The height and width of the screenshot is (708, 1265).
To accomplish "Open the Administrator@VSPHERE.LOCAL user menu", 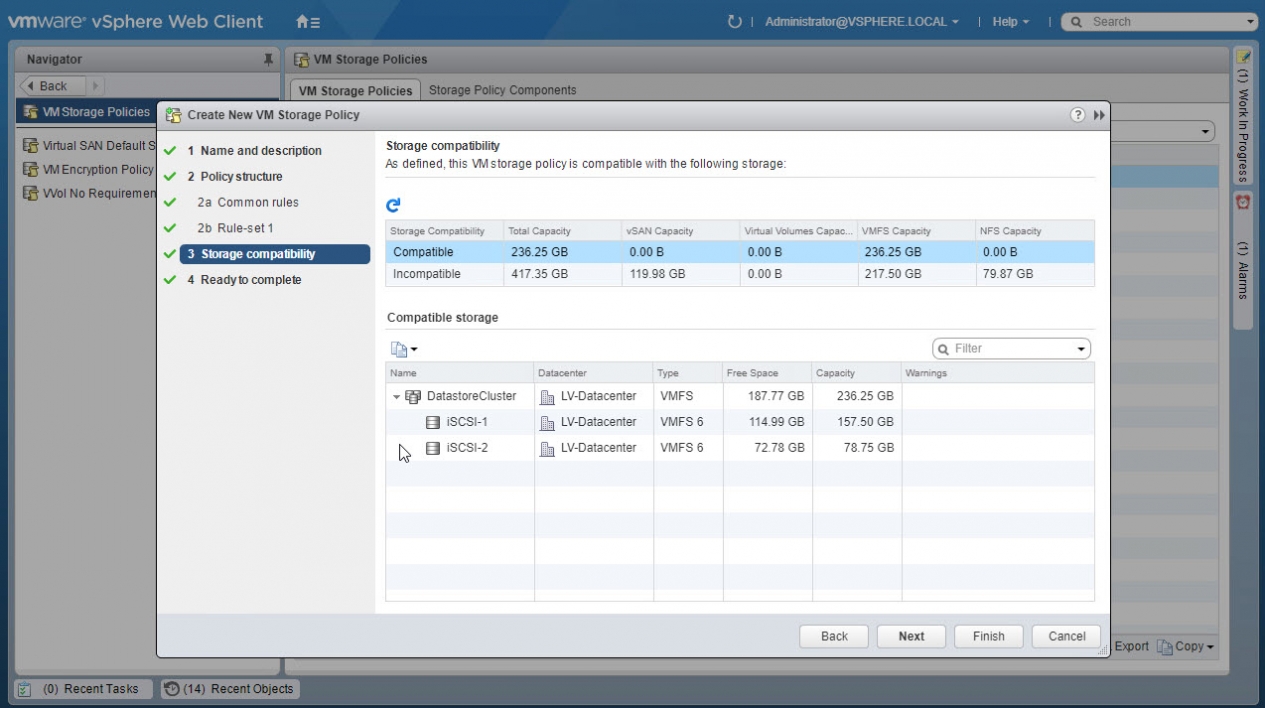I will click(x=861, y=21).
